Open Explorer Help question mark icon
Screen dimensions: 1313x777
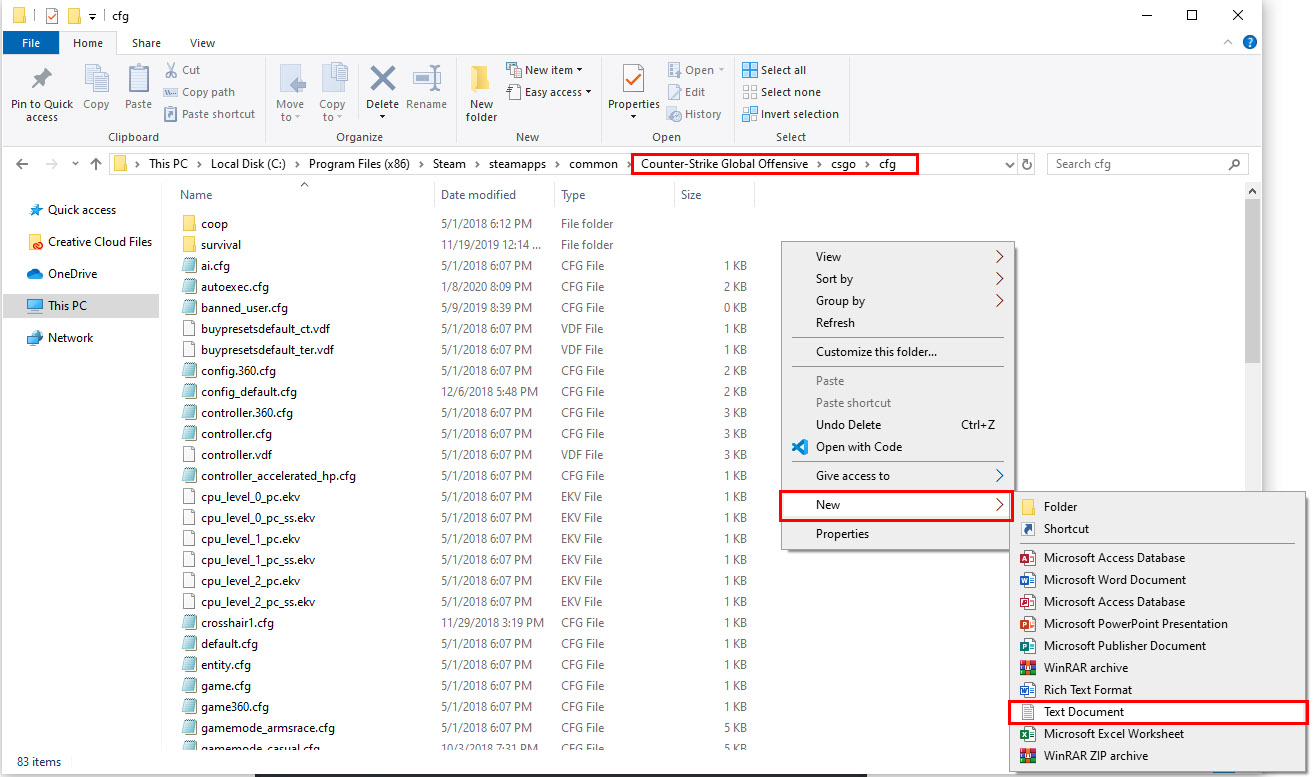pos(1250,43)
